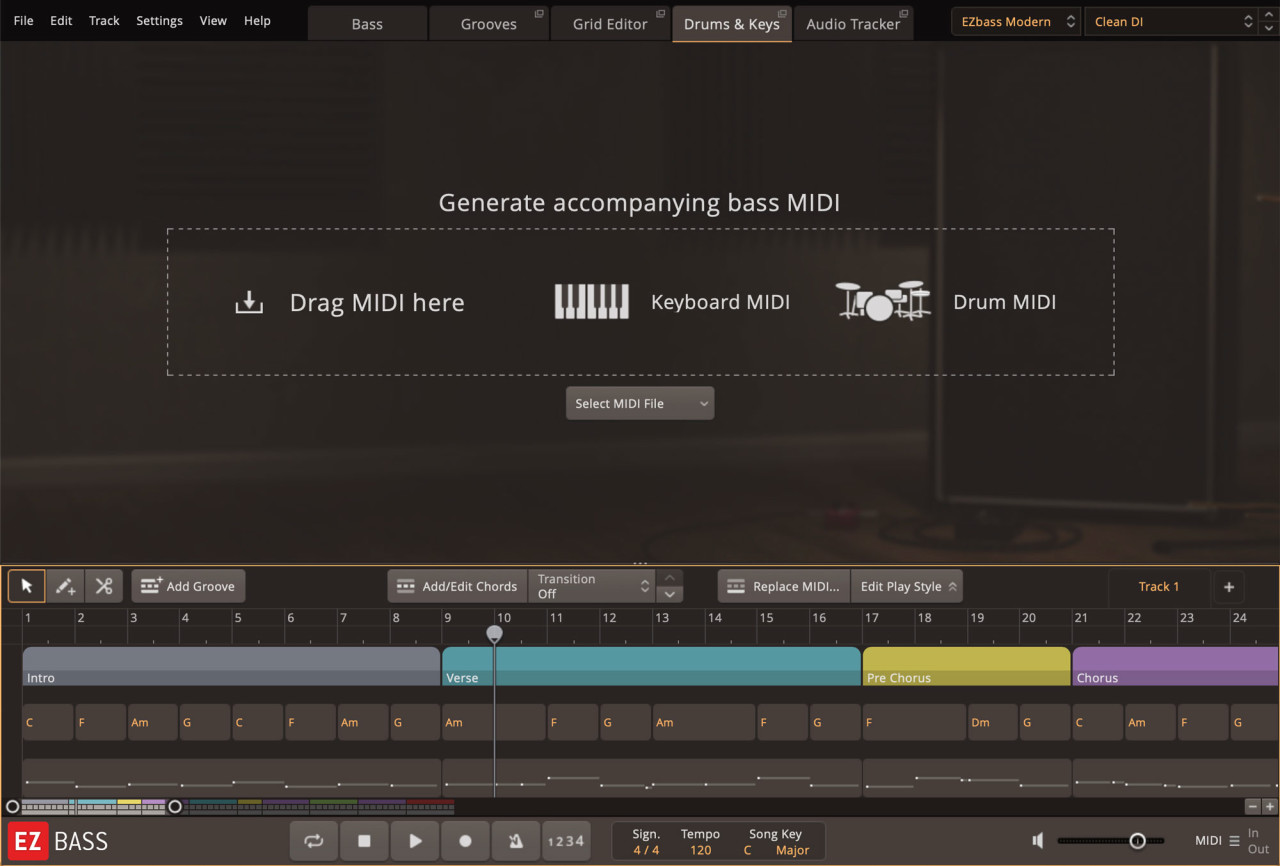The height and width of the screenshot is (866, 1280).
Task: Click the tempo value 120
Action: pyautogui.click(x=700, y=850)
